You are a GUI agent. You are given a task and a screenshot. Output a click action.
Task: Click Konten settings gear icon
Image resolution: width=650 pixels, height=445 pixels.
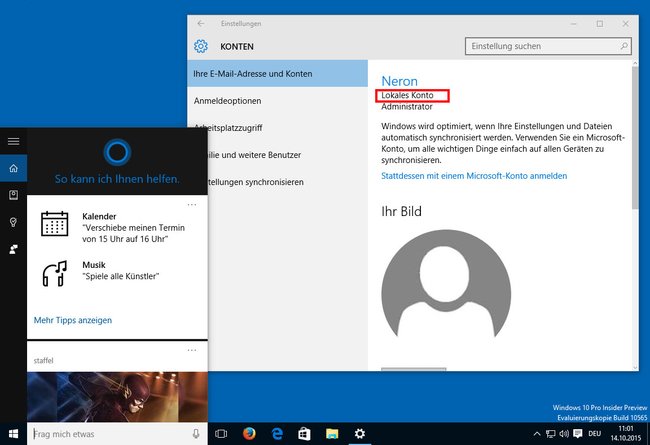(x=201, y=46)
